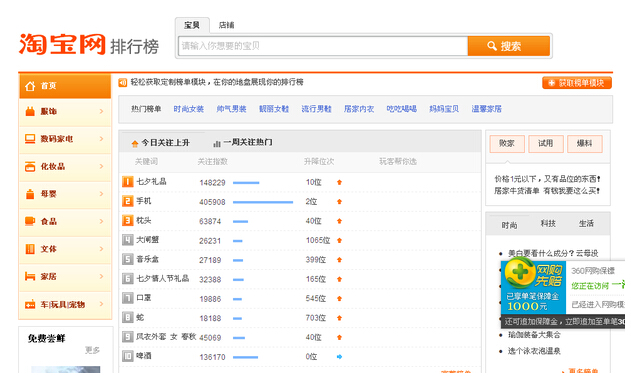
Task: Click the up arrow in the 七夕礼品 row
Action: click(x=339, y=182)
